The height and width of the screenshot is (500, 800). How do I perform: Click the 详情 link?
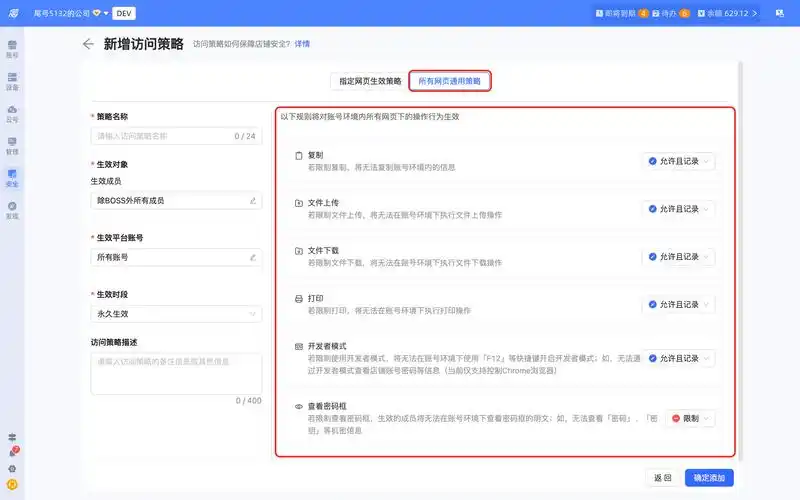click(x=302, y=44)
